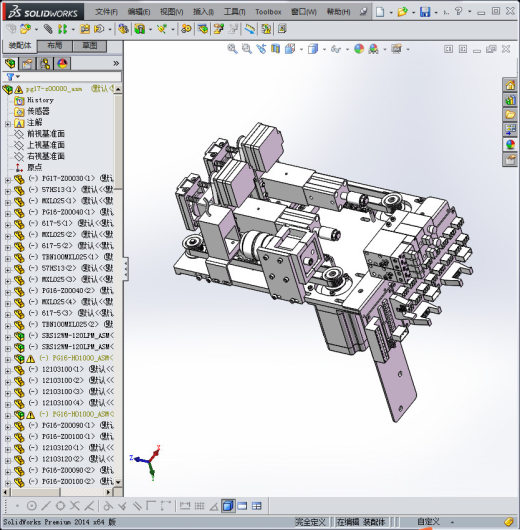Open the 工具(T) menu
Image resolution: width=520 pixels, height=530 pixels.
point(234,12)
